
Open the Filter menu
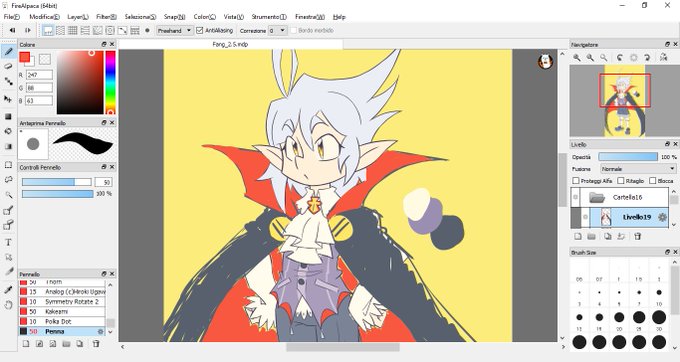pos(106,17)
